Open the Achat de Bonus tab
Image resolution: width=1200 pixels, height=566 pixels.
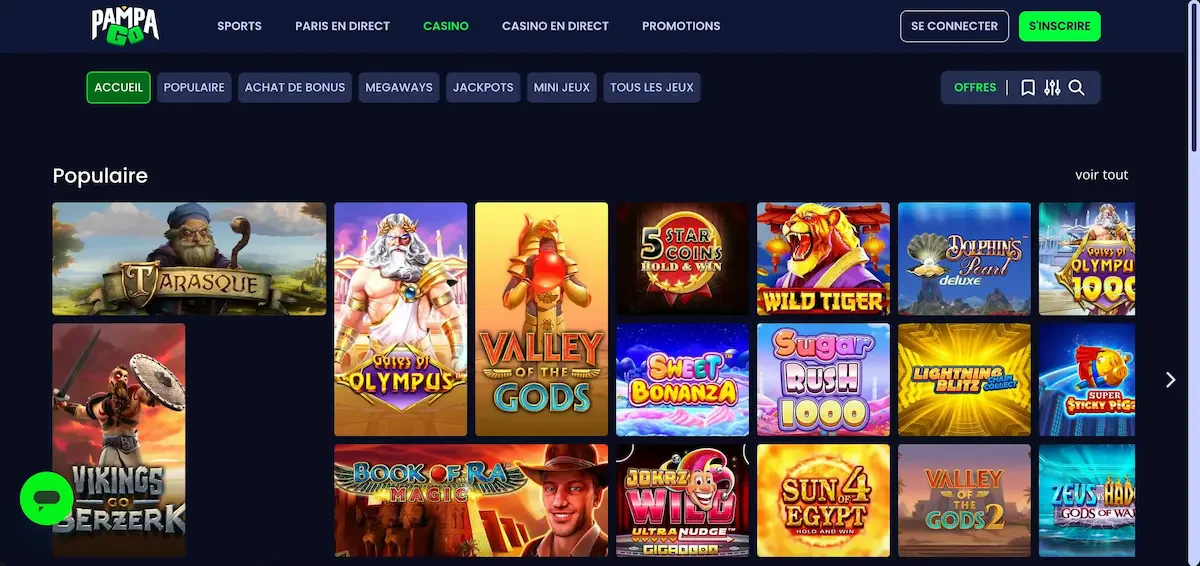(x=295, y=87)
